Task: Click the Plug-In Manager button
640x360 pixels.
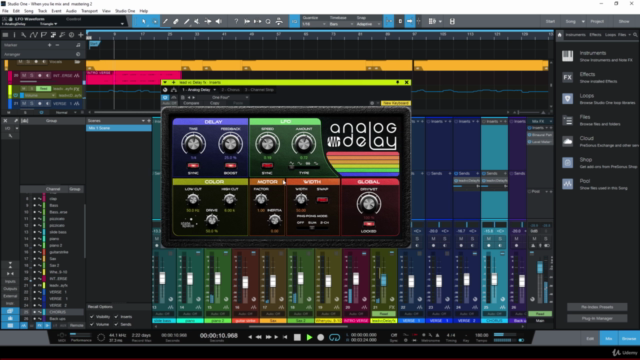Action: (x=597, y=318)
